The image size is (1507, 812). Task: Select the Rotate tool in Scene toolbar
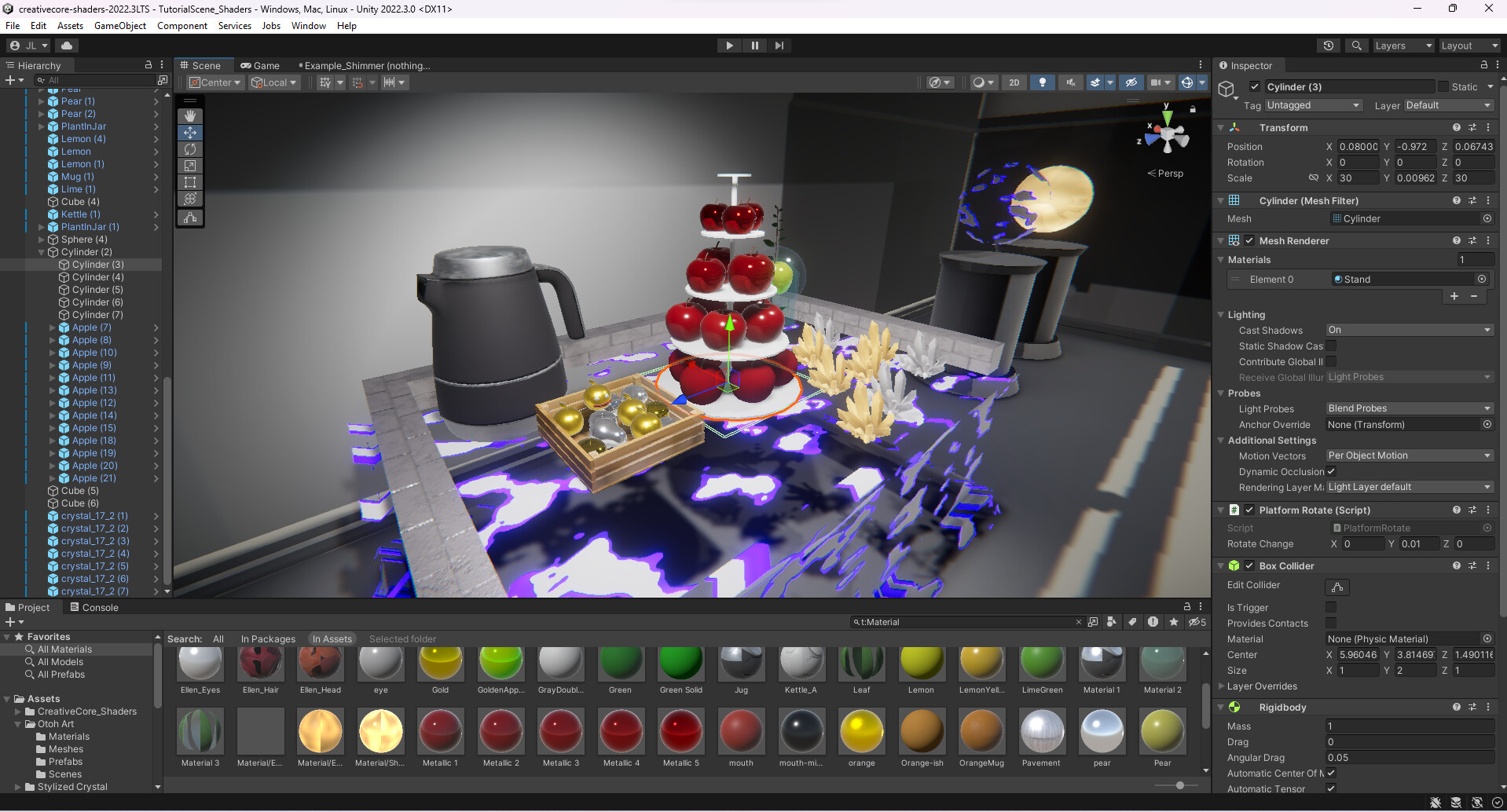189,149
